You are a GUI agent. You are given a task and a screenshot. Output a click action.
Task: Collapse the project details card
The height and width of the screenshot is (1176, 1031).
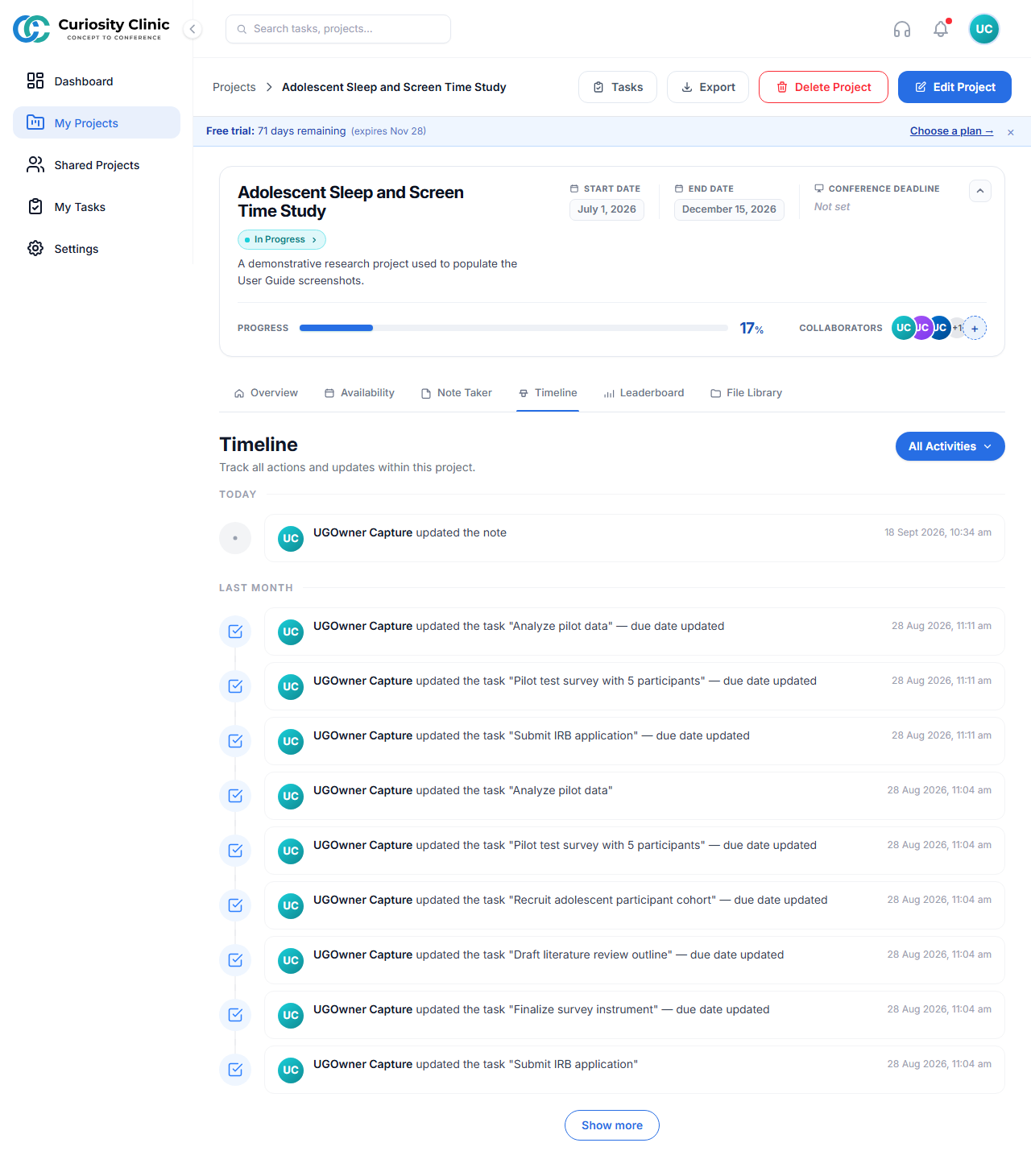pyautogui.click(x=980, y=191)
